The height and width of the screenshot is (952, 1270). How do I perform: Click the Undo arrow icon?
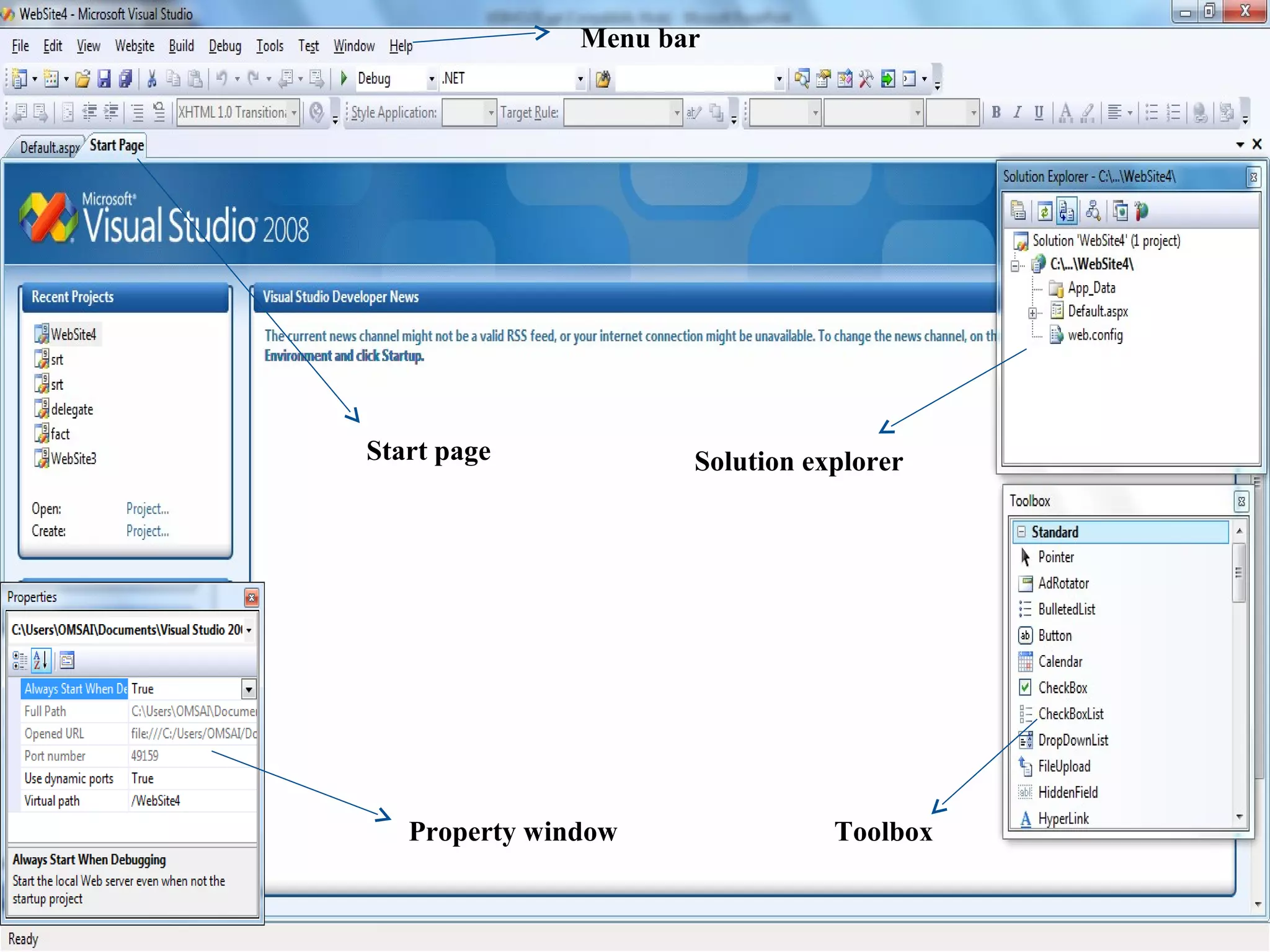tap(221, 79)
